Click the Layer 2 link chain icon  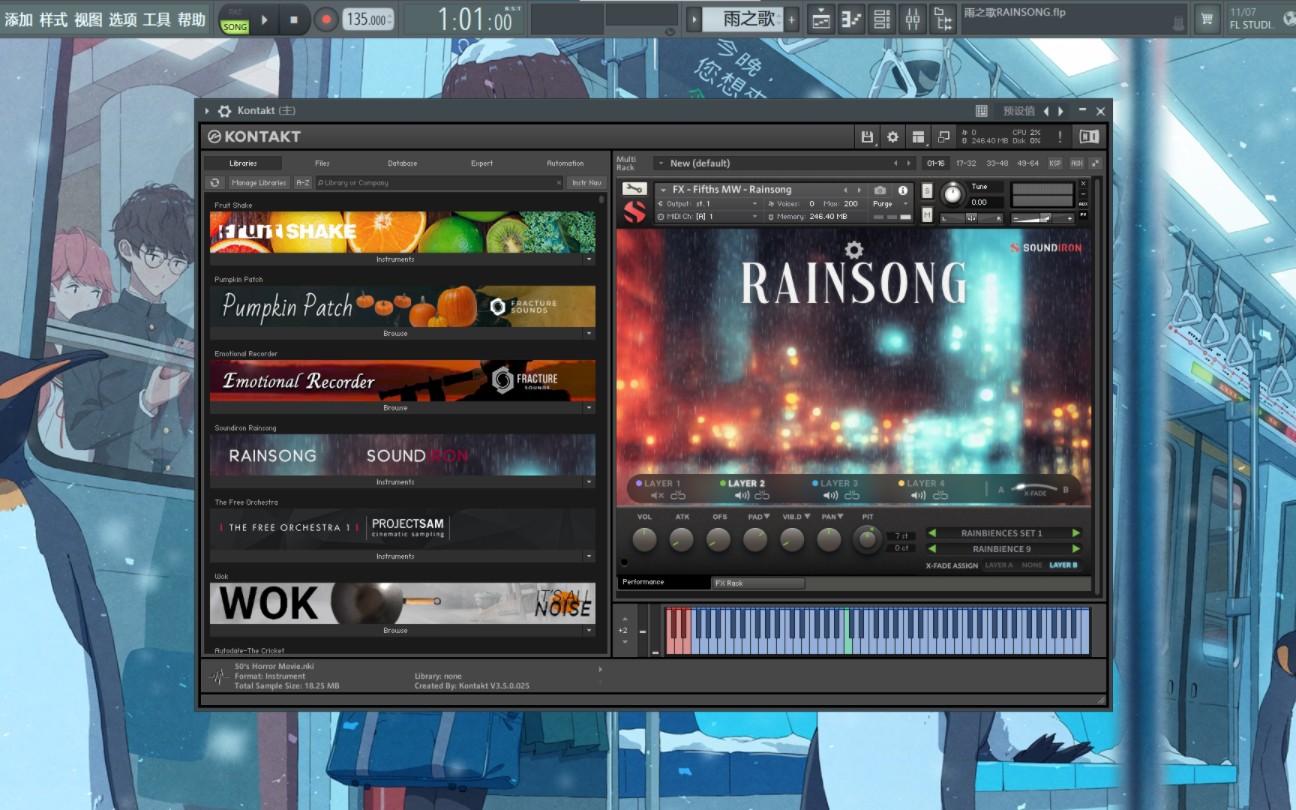point(762,495)
